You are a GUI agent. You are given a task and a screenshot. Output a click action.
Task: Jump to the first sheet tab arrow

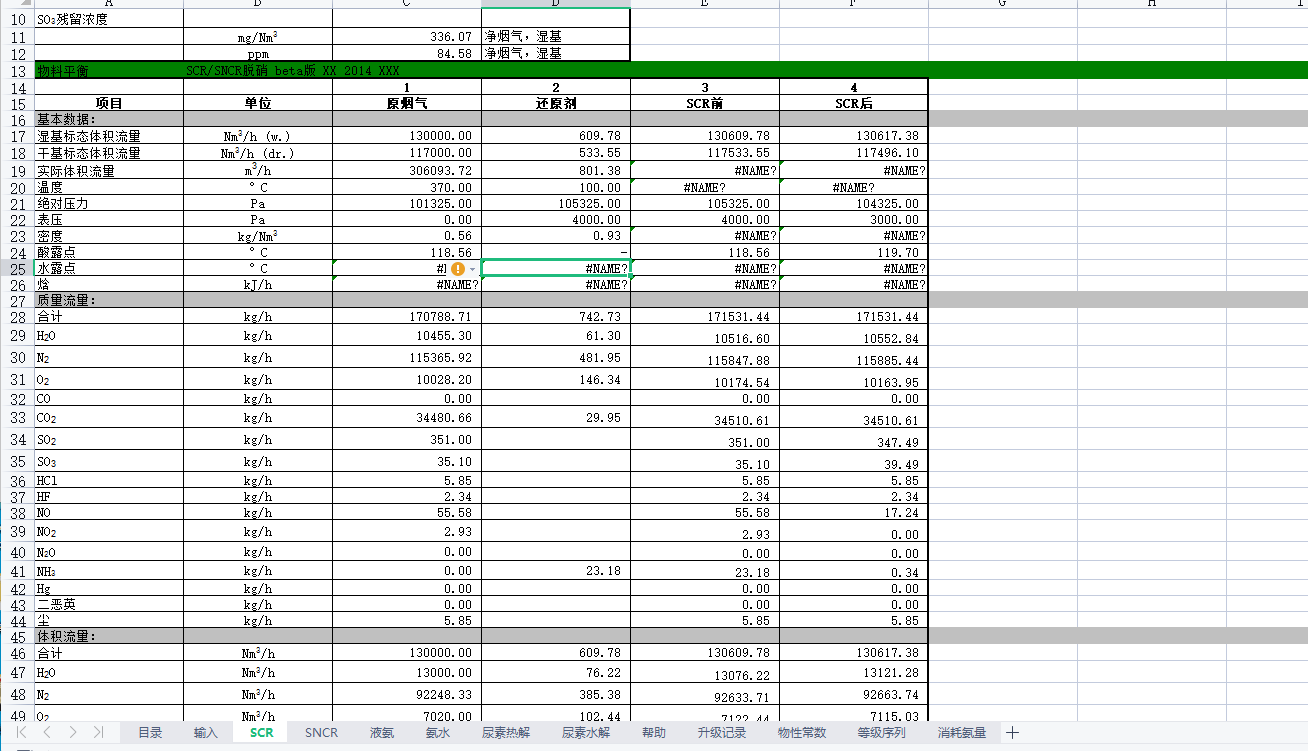(x=22, y=733)
